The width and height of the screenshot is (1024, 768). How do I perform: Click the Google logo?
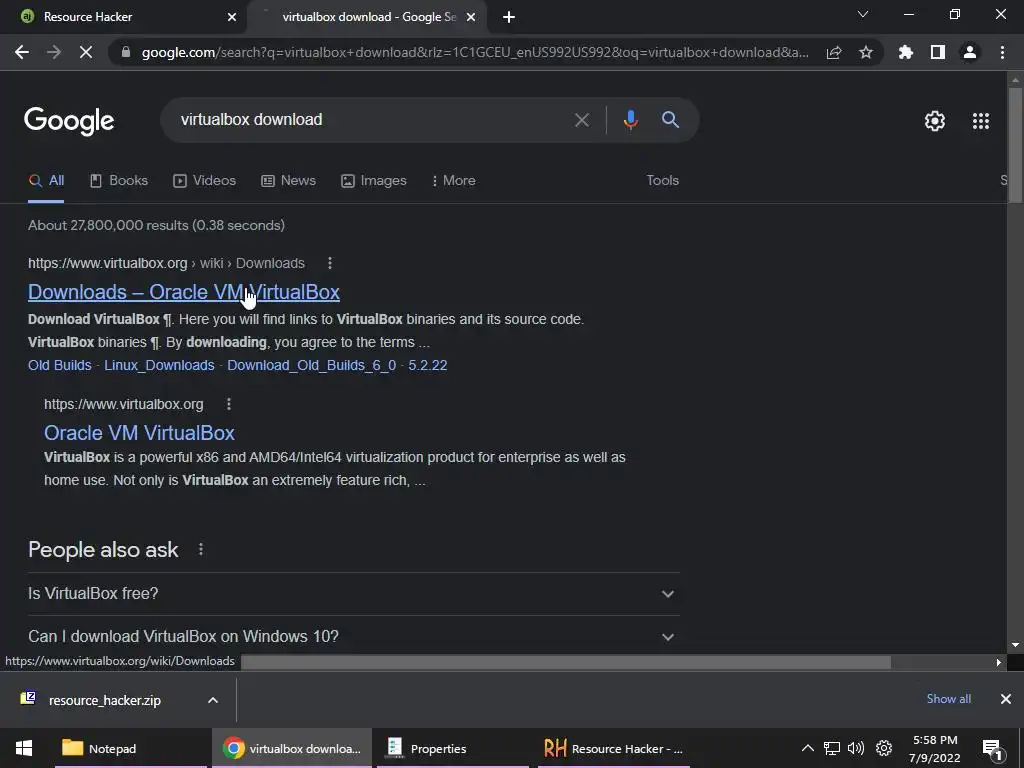(x=69, y=121)
